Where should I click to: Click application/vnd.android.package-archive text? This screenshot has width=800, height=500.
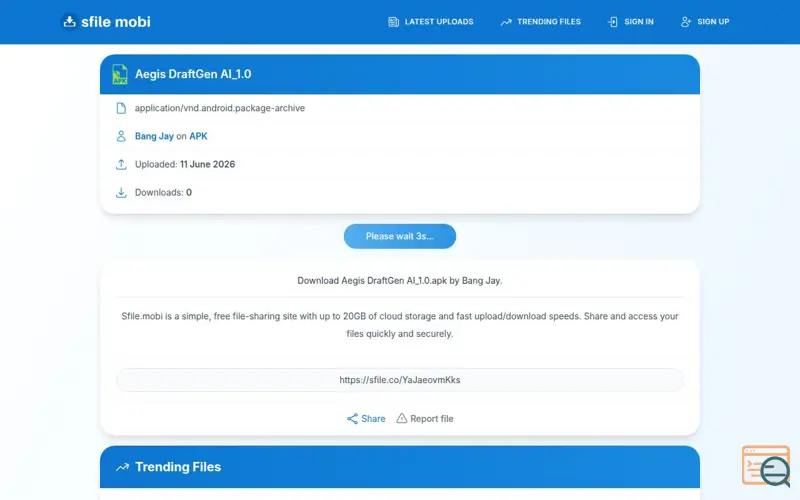(220, 108)
